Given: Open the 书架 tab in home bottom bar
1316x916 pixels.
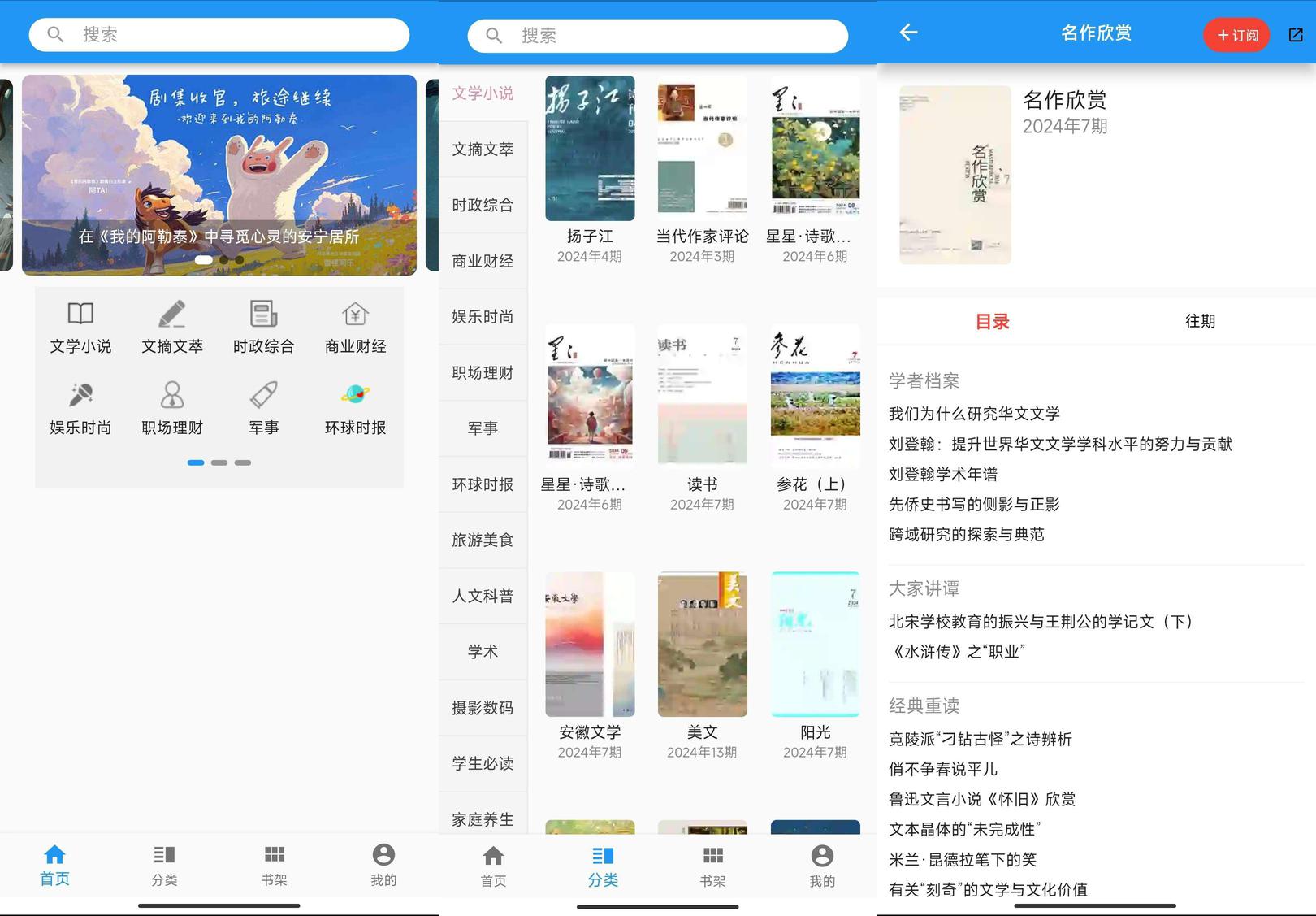Looking at the screenshot, I should point(274,865).
